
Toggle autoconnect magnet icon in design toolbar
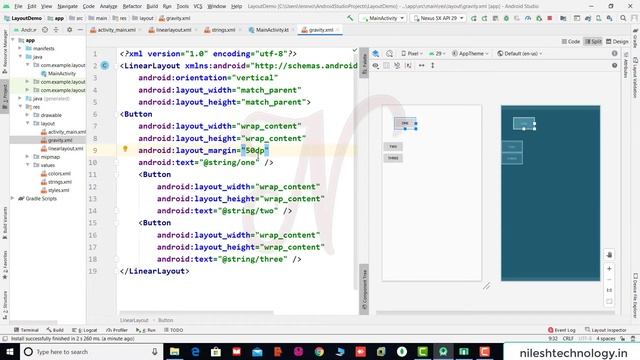397,65
